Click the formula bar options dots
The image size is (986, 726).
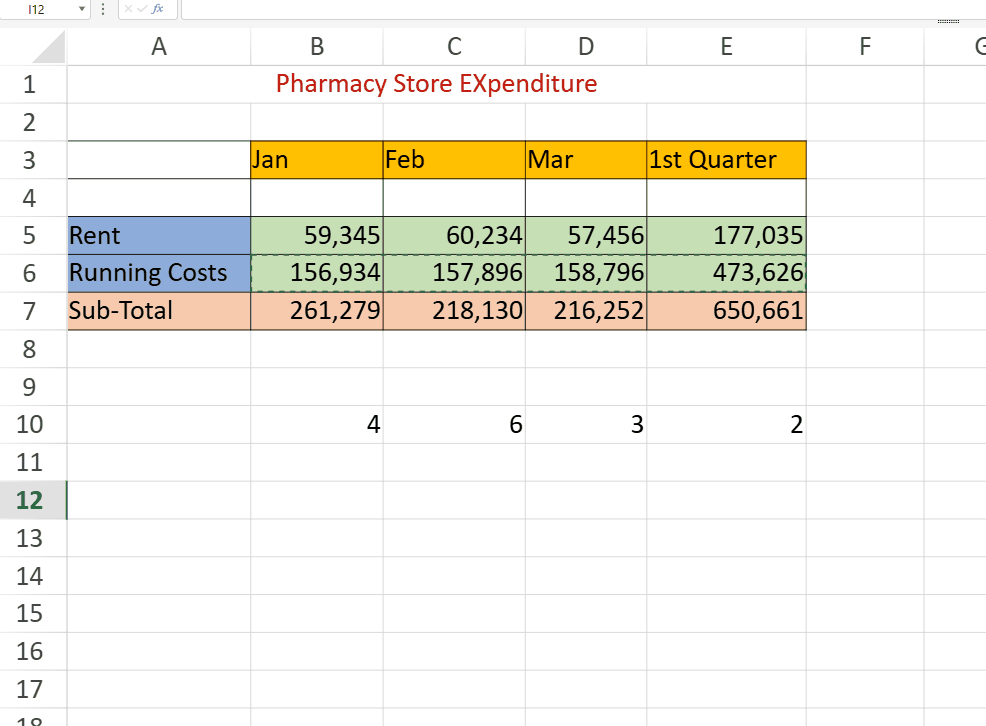pos(103,9)
